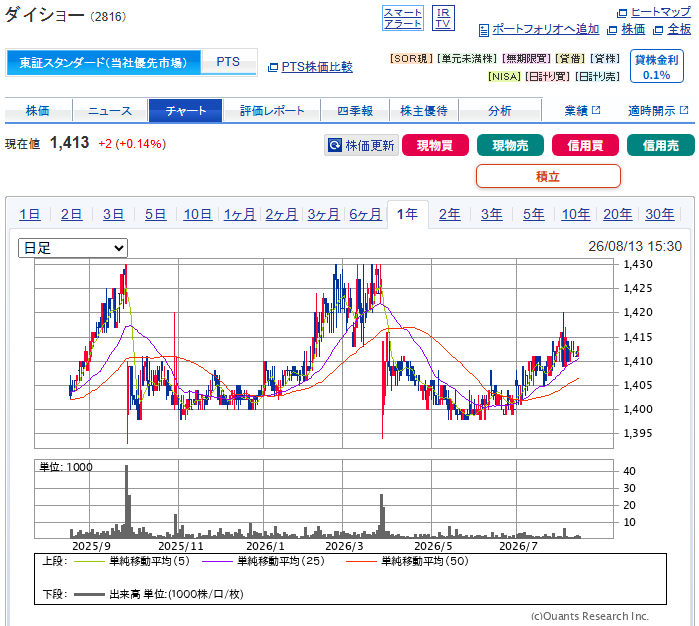Click the 単純移動平均(5) legend entry

(x=132, y=561)
